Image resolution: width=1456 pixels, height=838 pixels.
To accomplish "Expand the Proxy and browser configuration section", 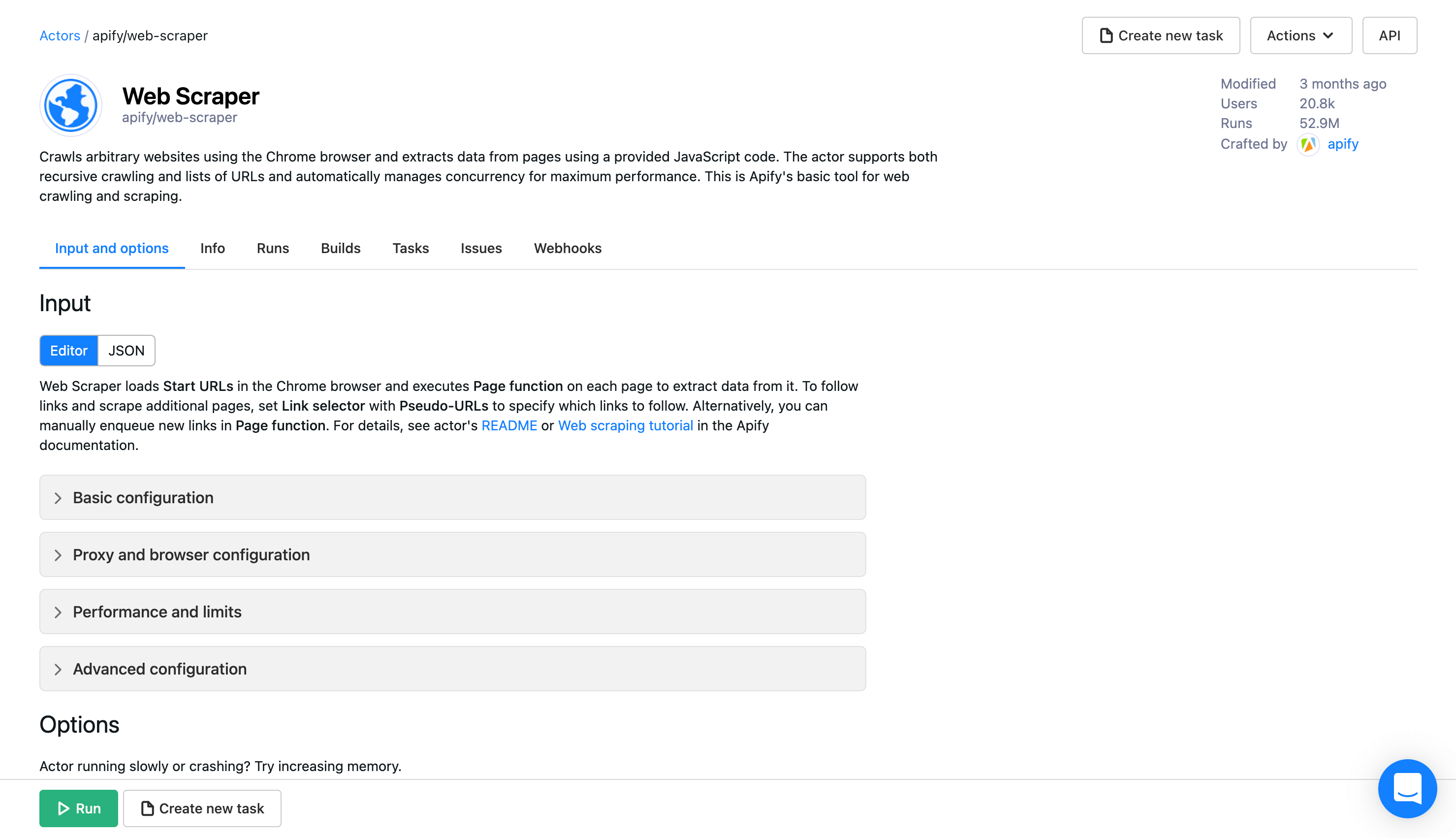I will click(190, 554).
